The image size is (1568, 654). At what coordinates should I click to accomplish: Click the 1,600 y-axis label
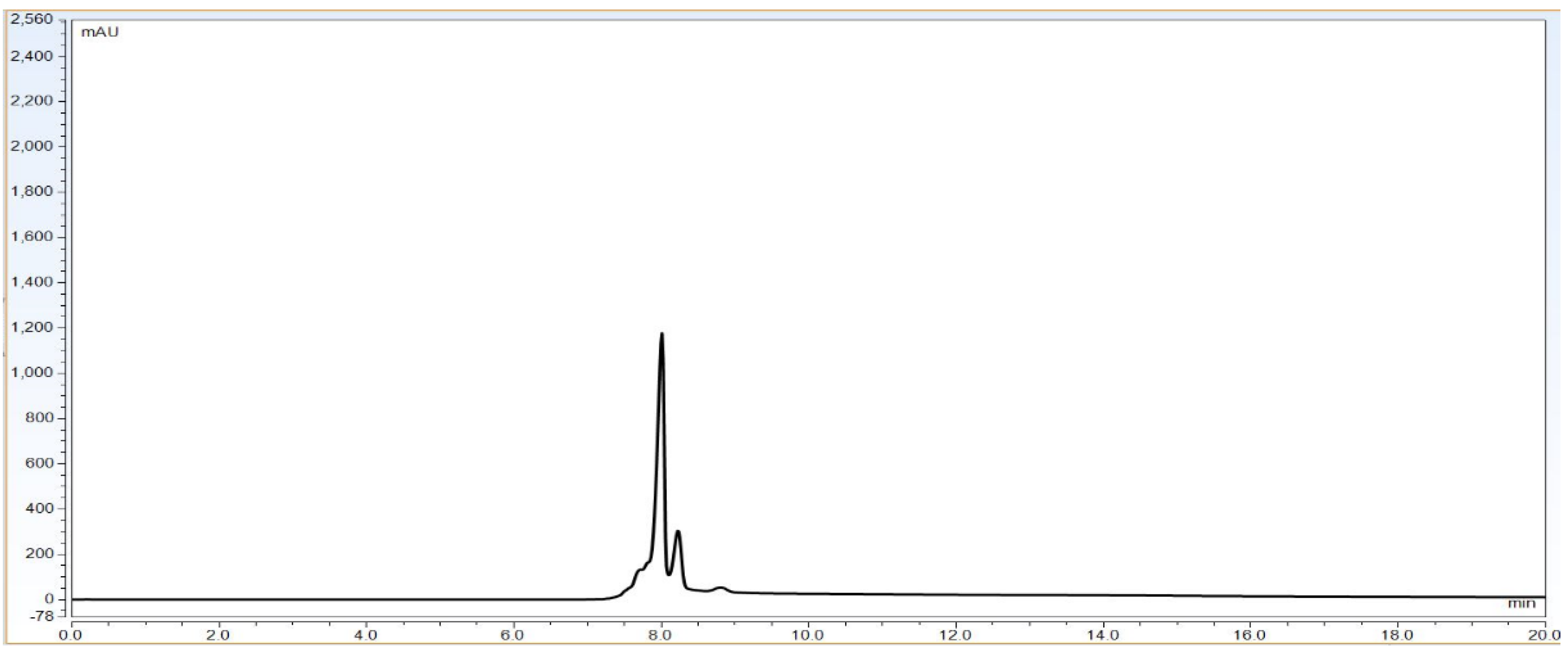tap(33, 237)
